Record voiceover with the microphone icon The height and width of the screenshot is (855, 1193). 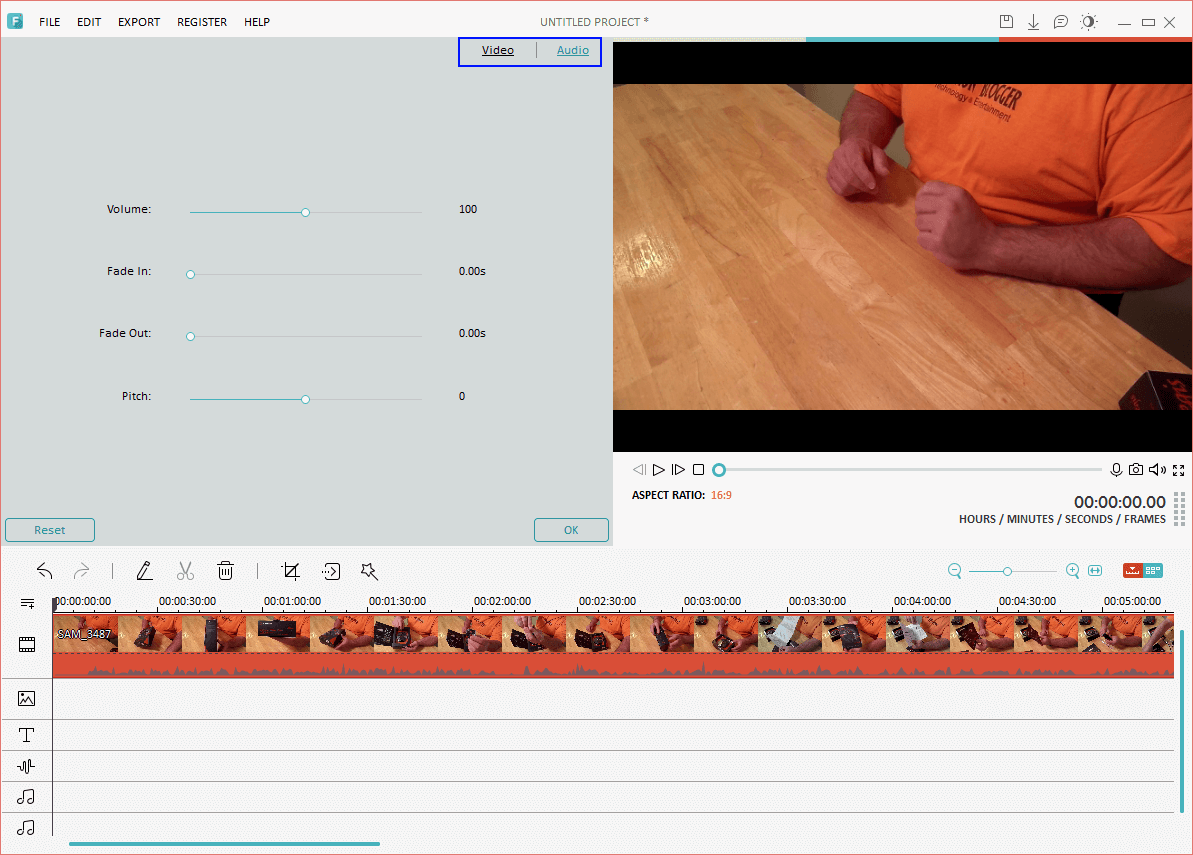pos(1116,470)
